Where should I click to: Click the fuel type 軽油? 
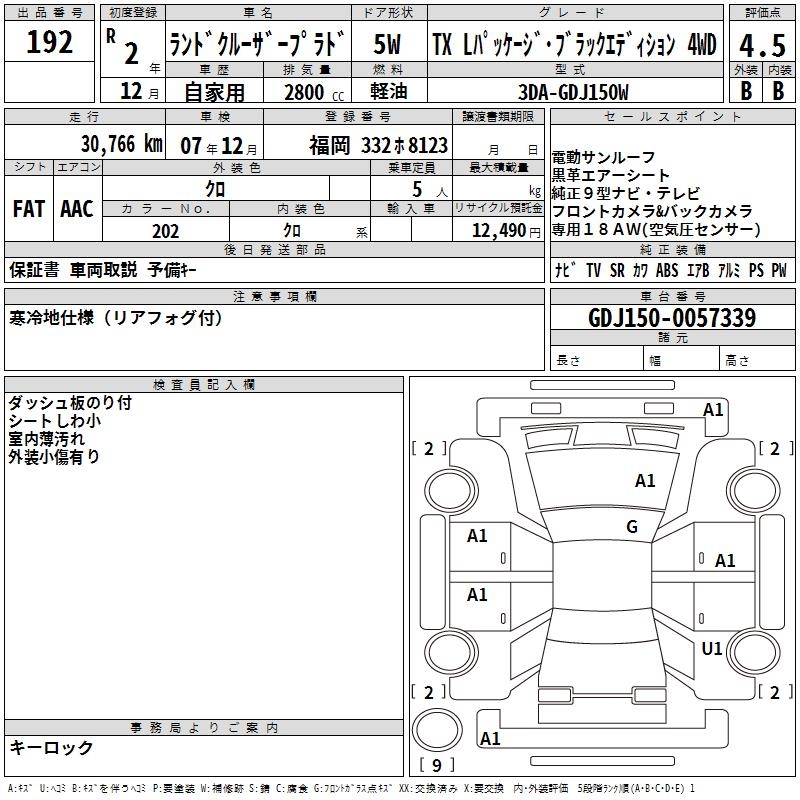tap(388, 91)
